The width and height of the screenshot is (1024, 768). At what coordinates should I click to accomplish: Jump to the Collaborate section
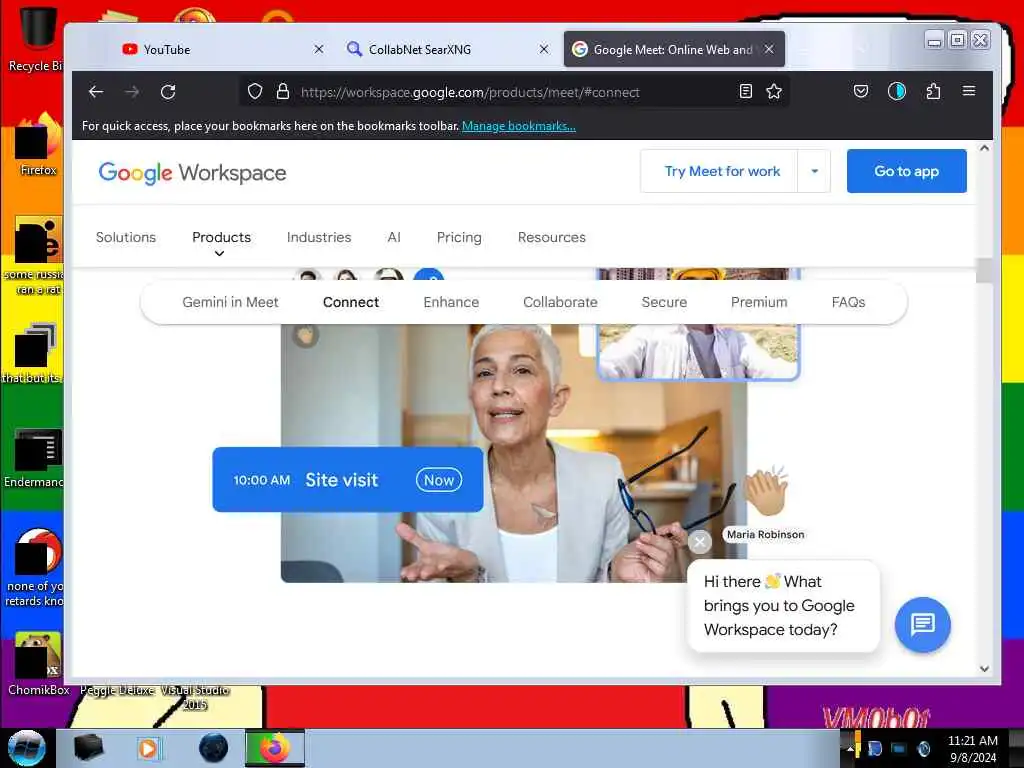[560, 302]
